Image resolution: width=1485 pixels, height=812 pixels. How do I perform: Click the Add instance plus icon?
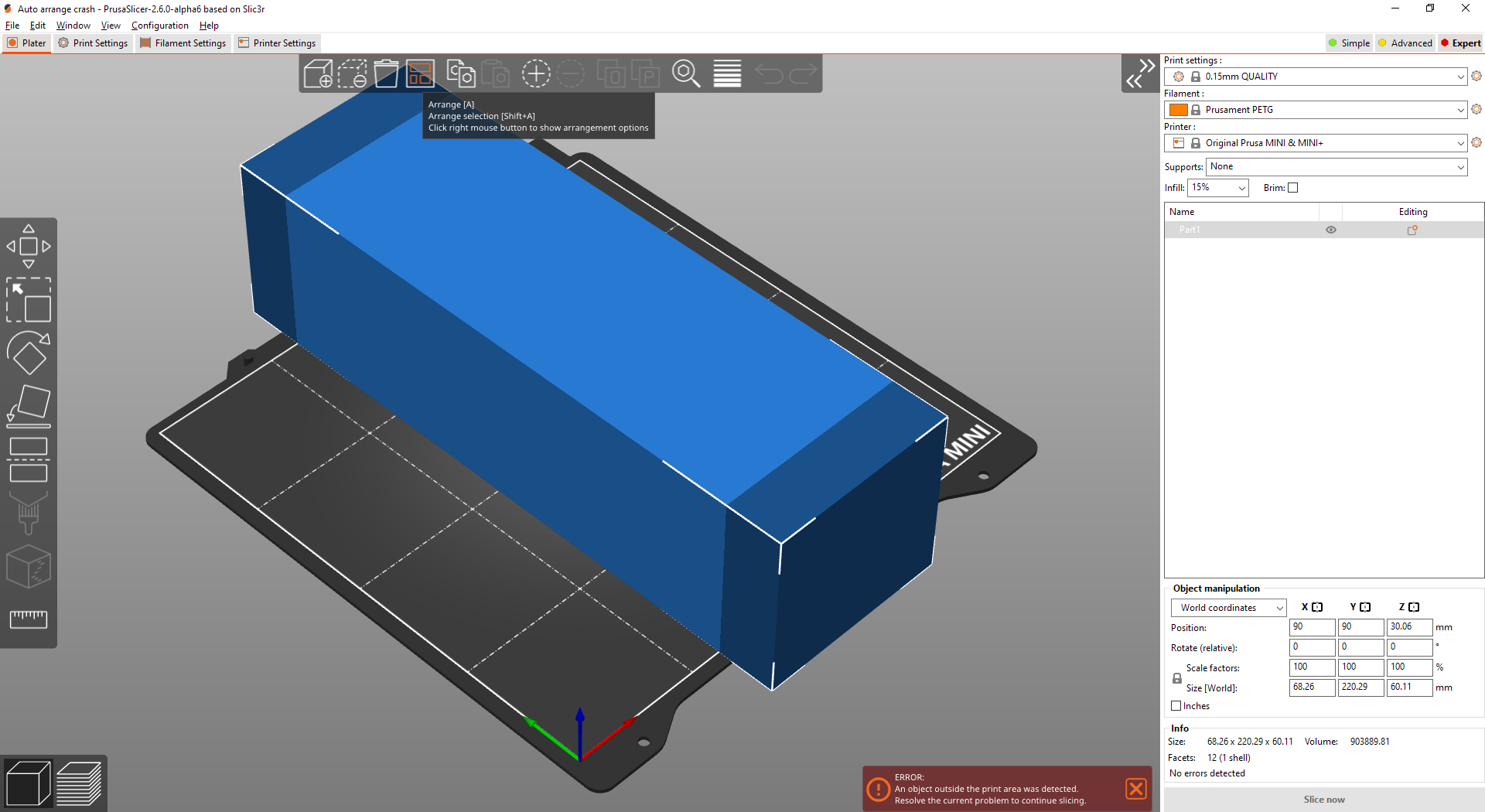[536, 73]
